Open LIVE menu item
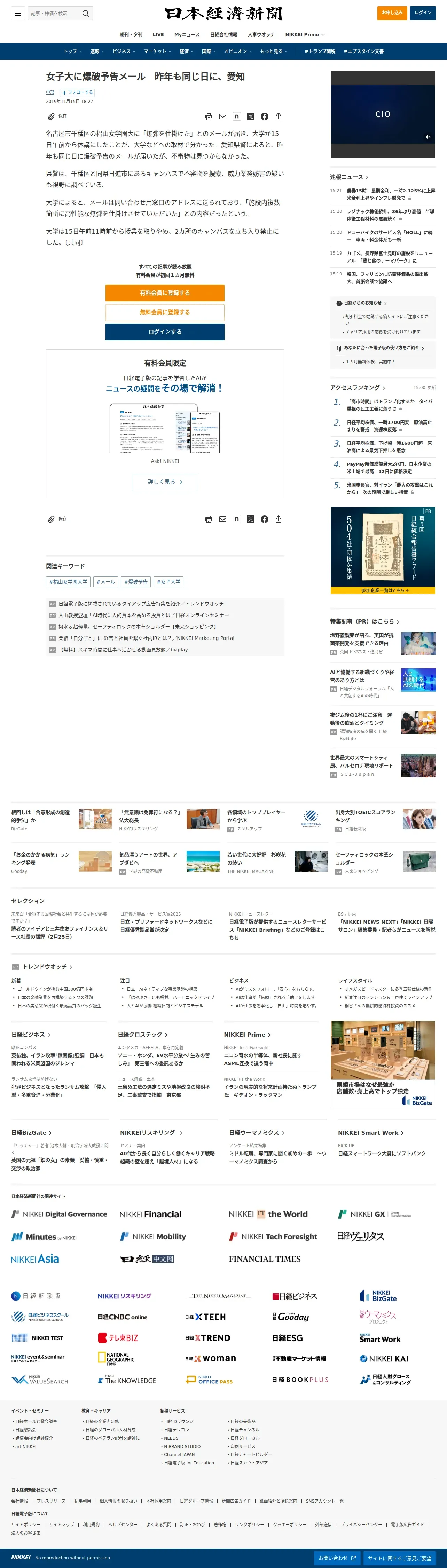This screenshot has width=447, height=1568. click(x=158, y=35)
